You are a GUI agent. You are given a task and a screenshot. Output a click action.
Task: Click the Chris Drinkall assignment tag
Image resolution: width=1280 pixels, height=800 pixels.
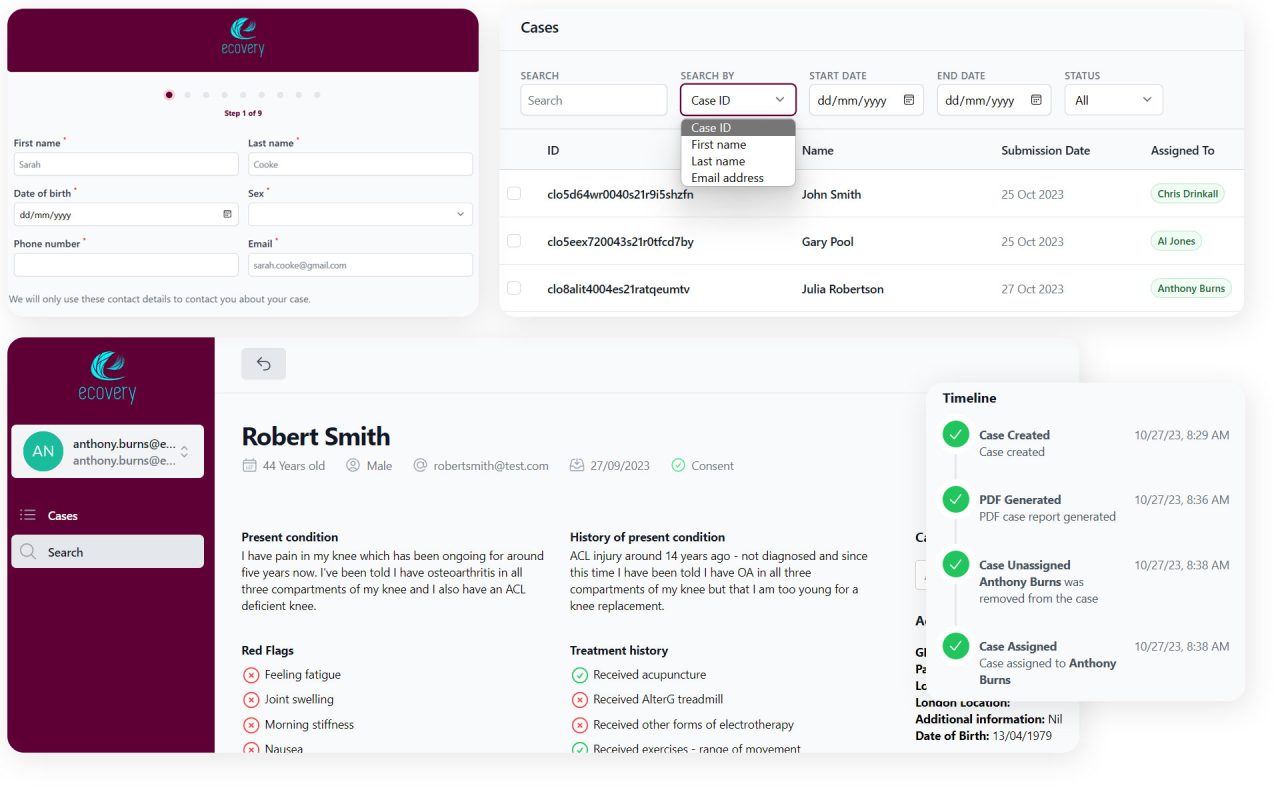[1187, 194]
